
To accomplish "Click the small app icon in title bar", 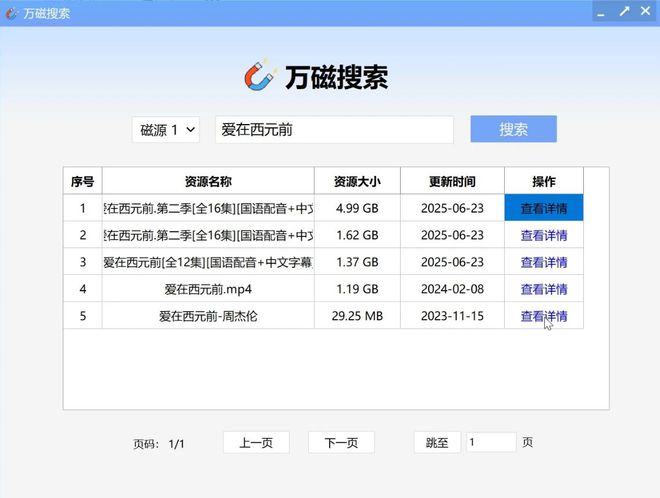I will click(x=11, y=13).
